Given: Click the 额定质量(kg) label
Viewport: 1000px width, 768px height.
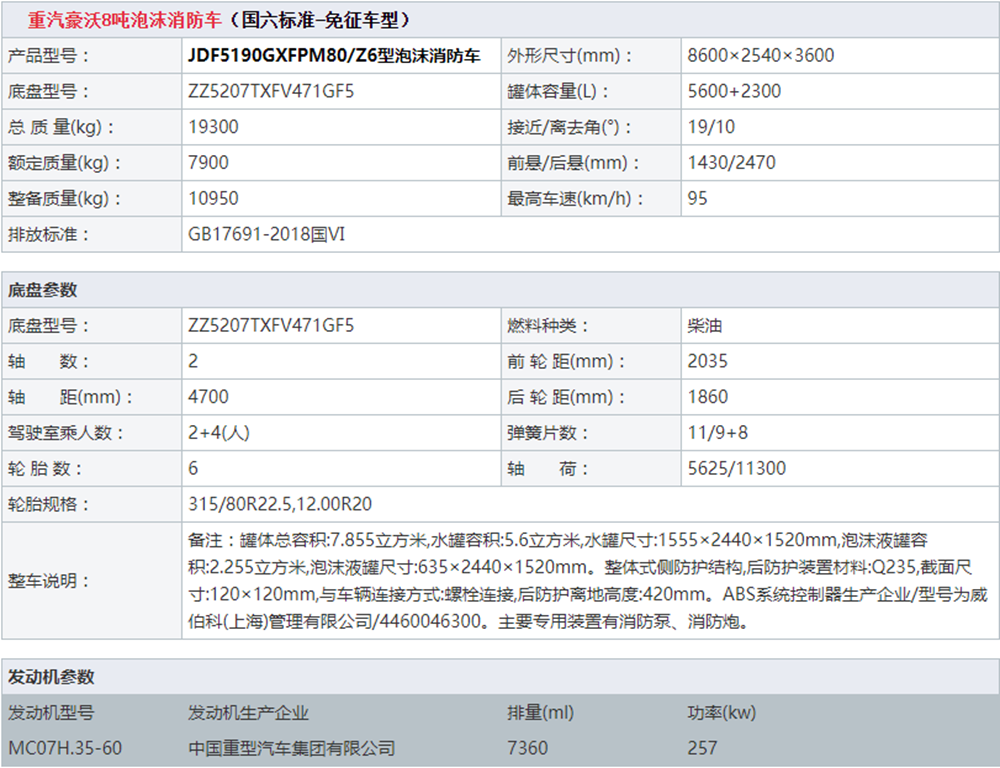Looking at the screenshot, I should click(64, 163).
